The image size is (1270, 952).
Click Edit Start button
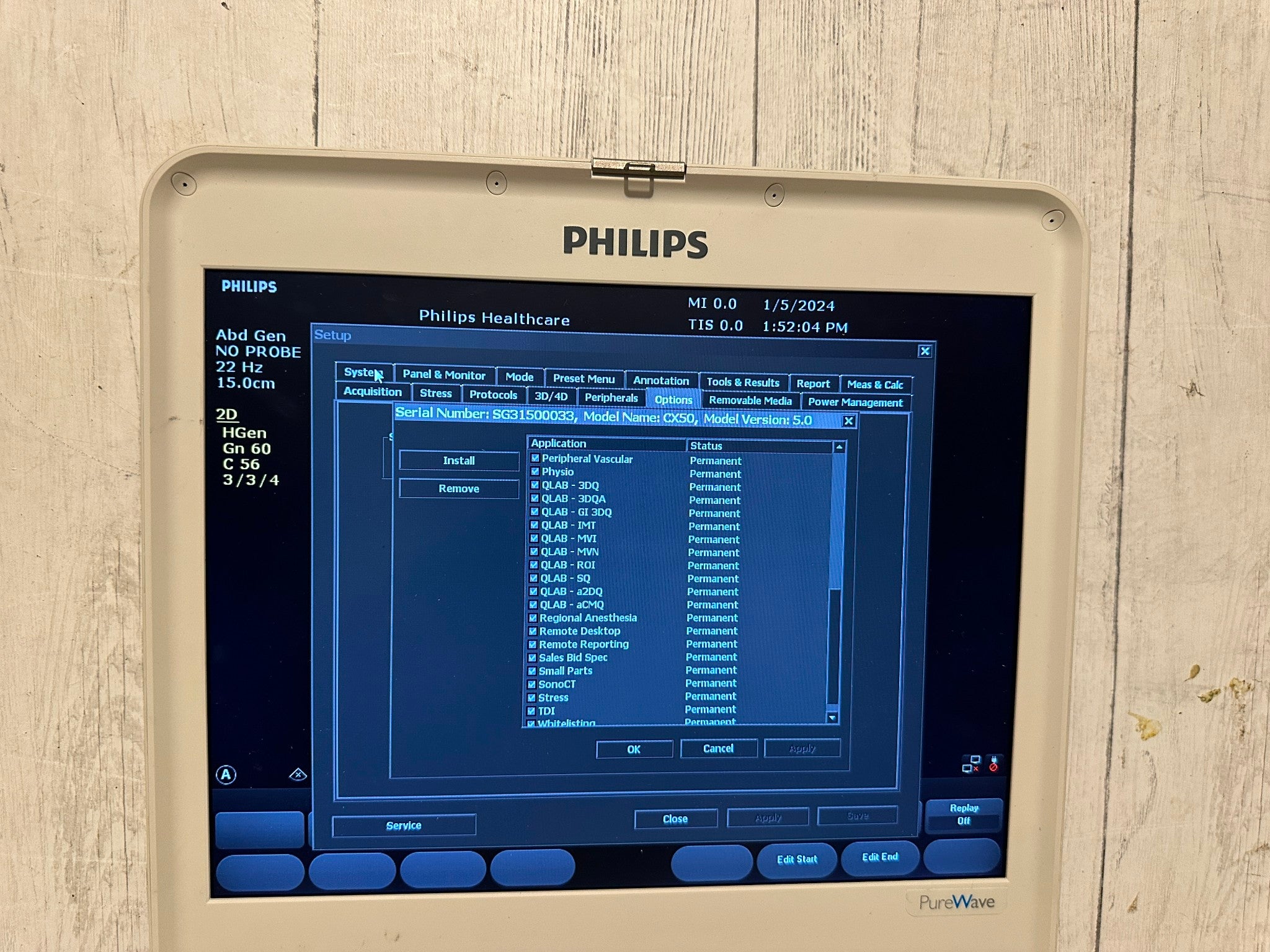tap(799, 858)
